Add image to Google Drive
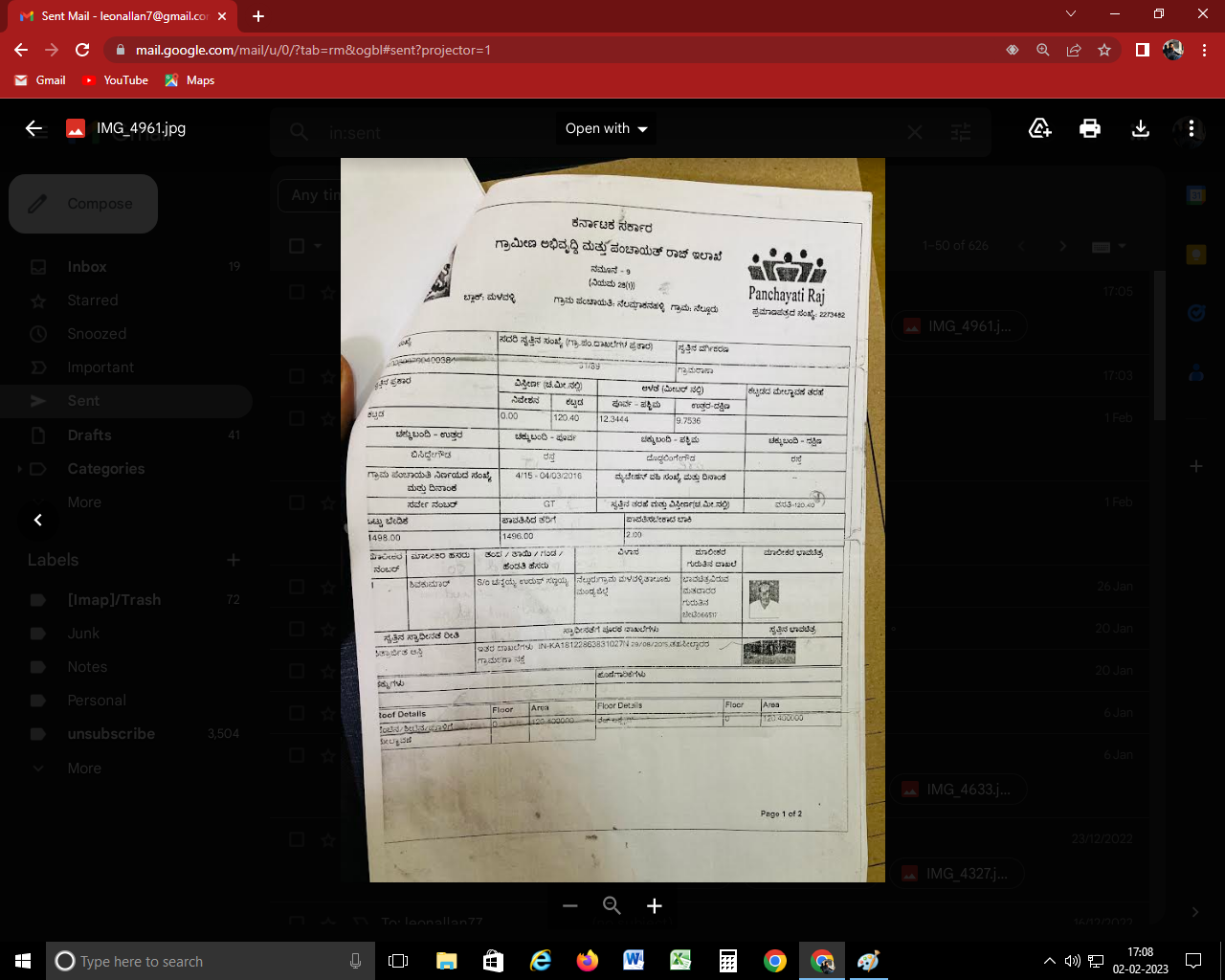Screen dimensions: 1225x980 tap(1040, 128)
